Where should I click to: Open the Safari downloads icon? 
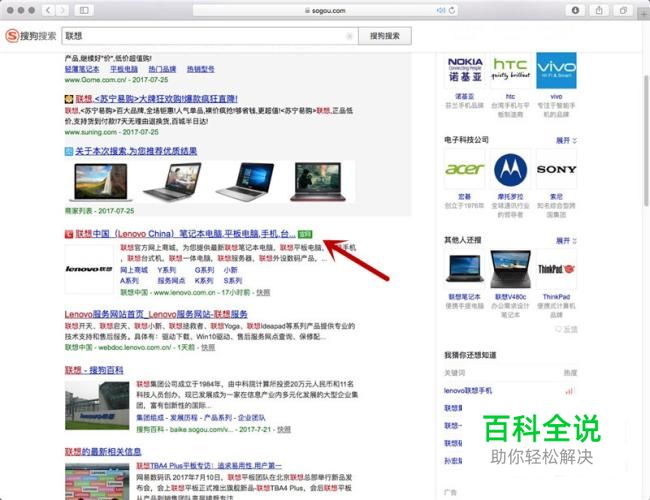575,10
